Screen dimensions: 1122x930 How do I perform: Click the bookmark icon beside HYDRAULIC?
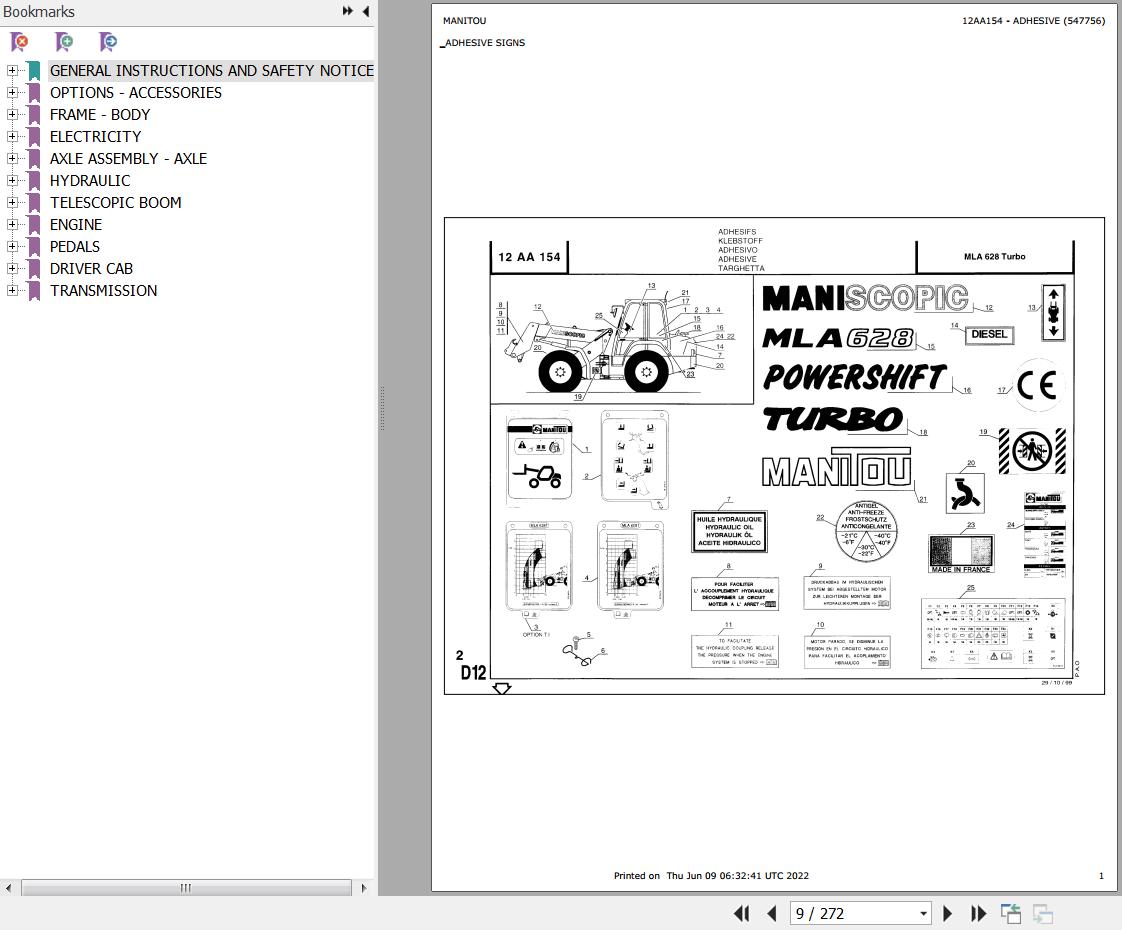pyautogui.click(x=34, y=181)
